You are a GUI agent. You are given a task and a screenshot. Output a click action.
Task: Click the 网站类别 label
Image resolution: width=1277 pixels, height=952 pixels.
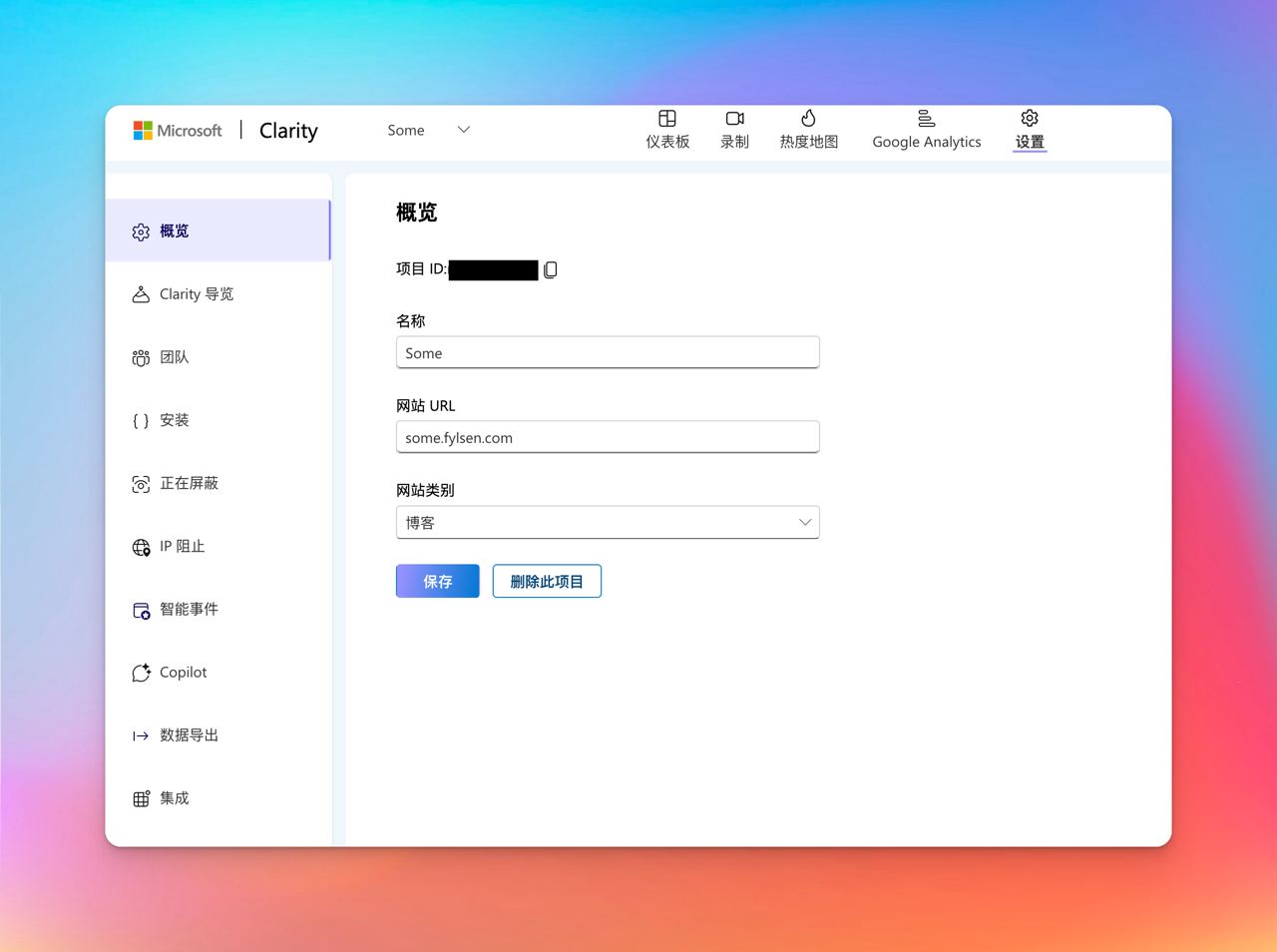(x=425, y=490)
